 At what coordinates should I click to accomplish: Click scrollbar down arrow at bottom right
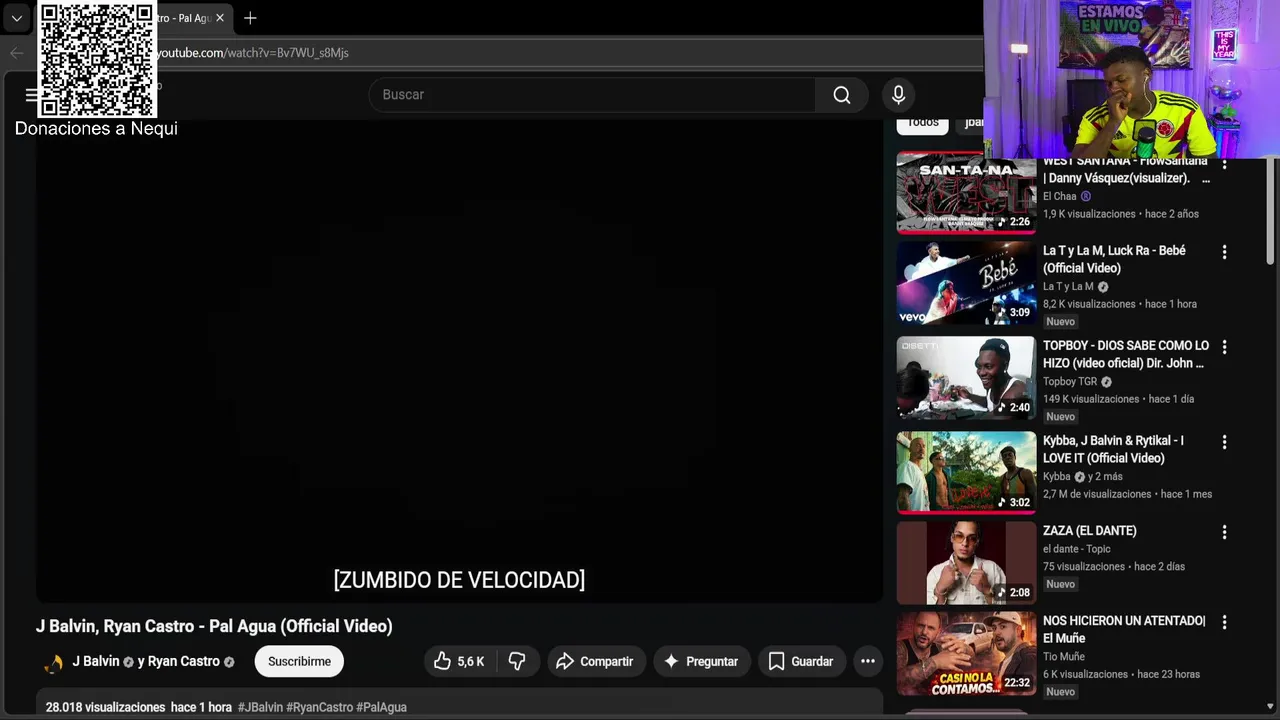tap(1271, 708)
